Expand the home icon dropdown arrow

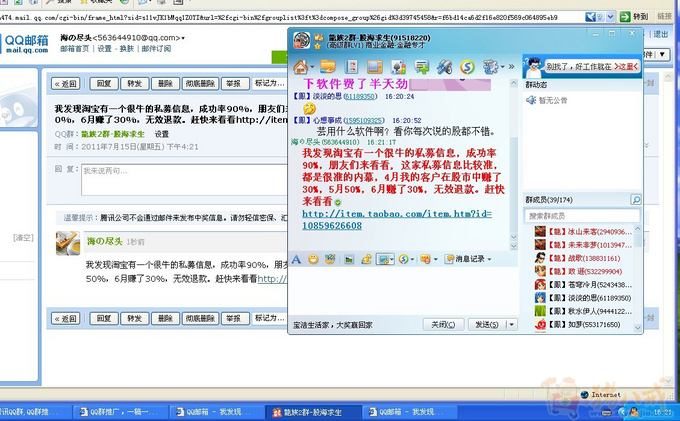[x=312, y=67]
